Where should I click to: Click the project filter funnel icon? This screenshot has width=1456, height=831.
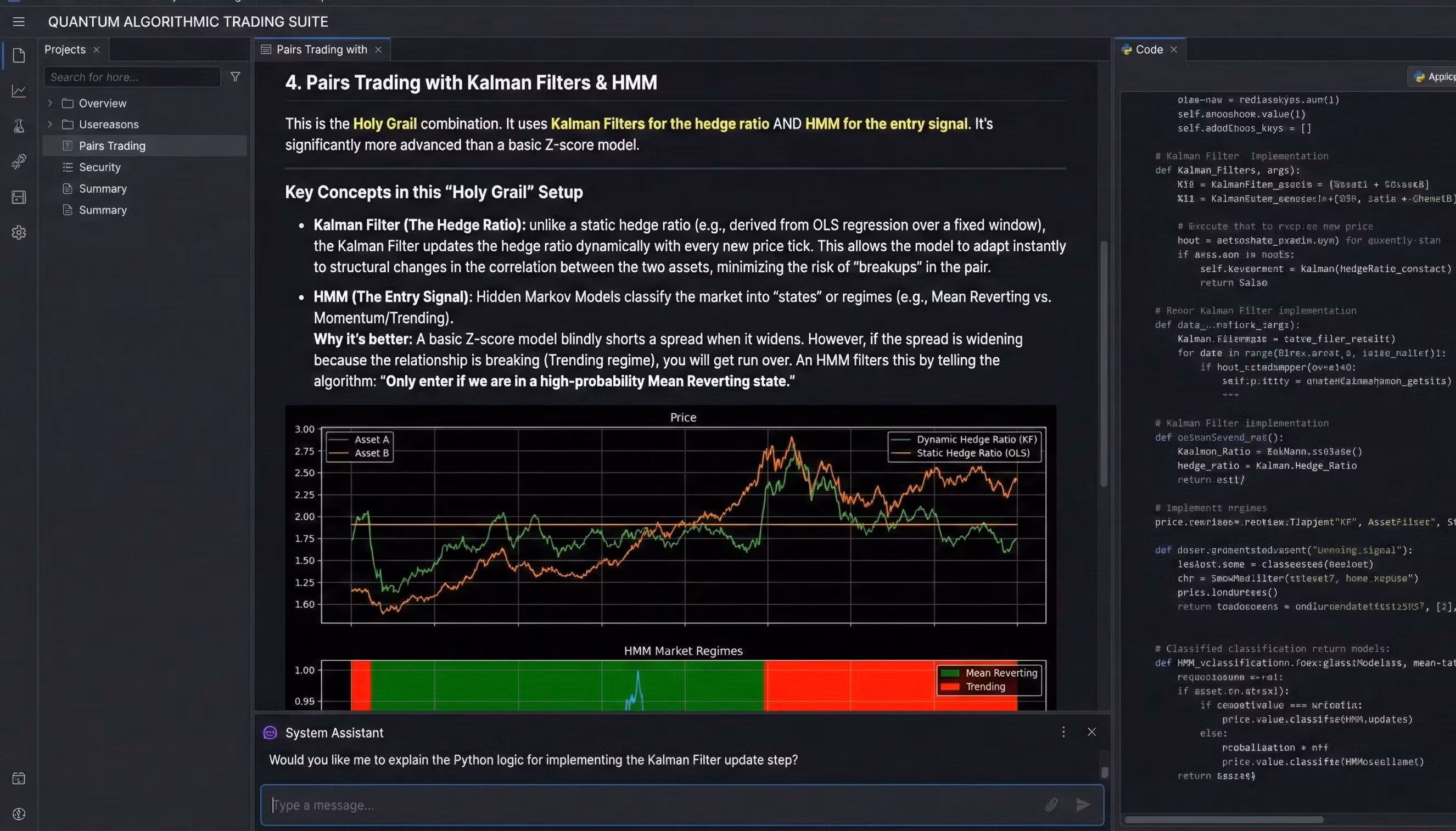[235, 76]
